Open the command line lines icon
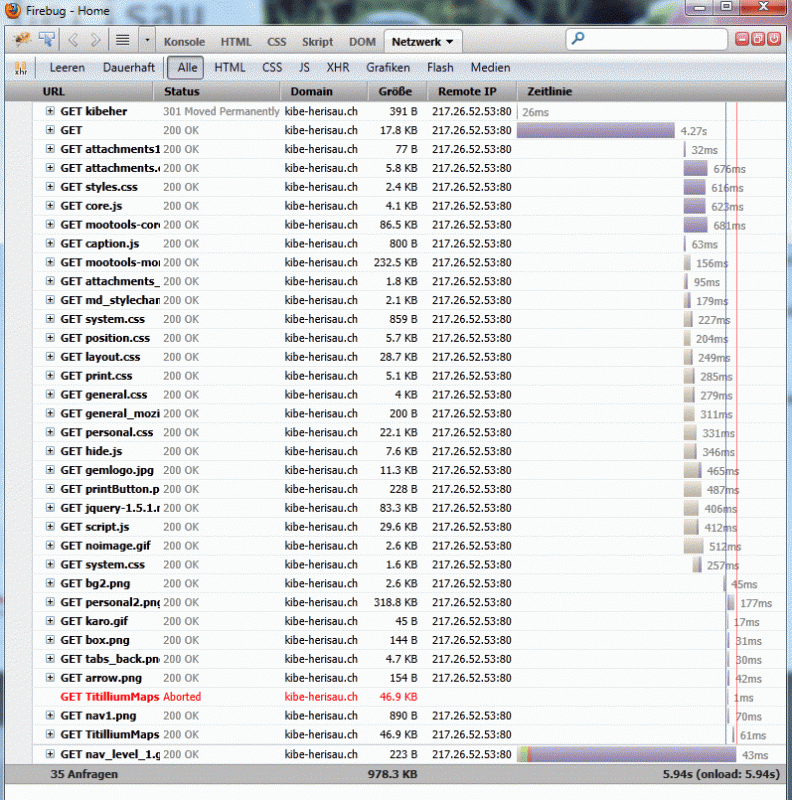792x800 pixels. pos(122,40)
